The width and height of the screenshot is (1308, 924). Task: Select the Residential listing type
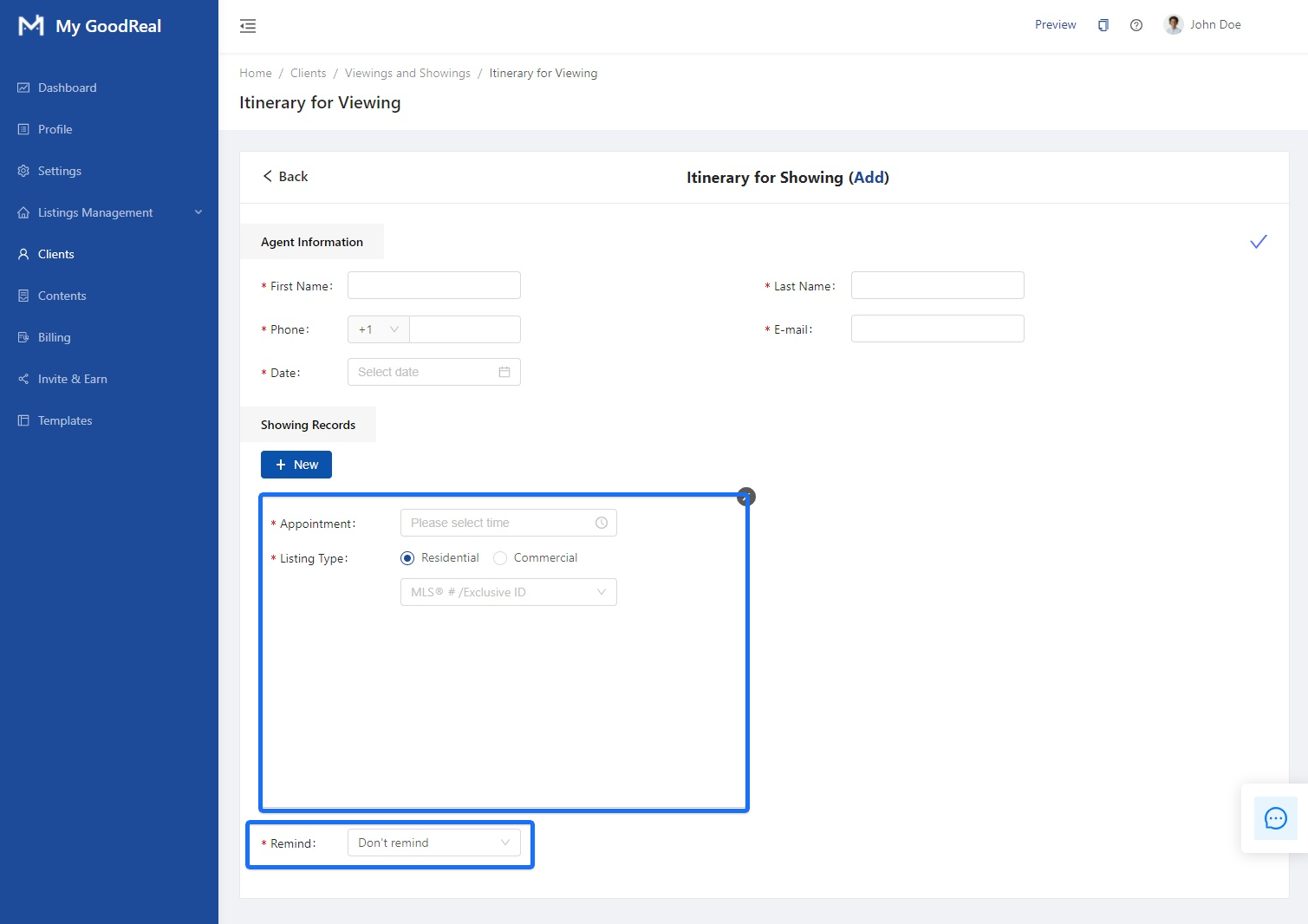pyautogui.click(x=407, y=558)
